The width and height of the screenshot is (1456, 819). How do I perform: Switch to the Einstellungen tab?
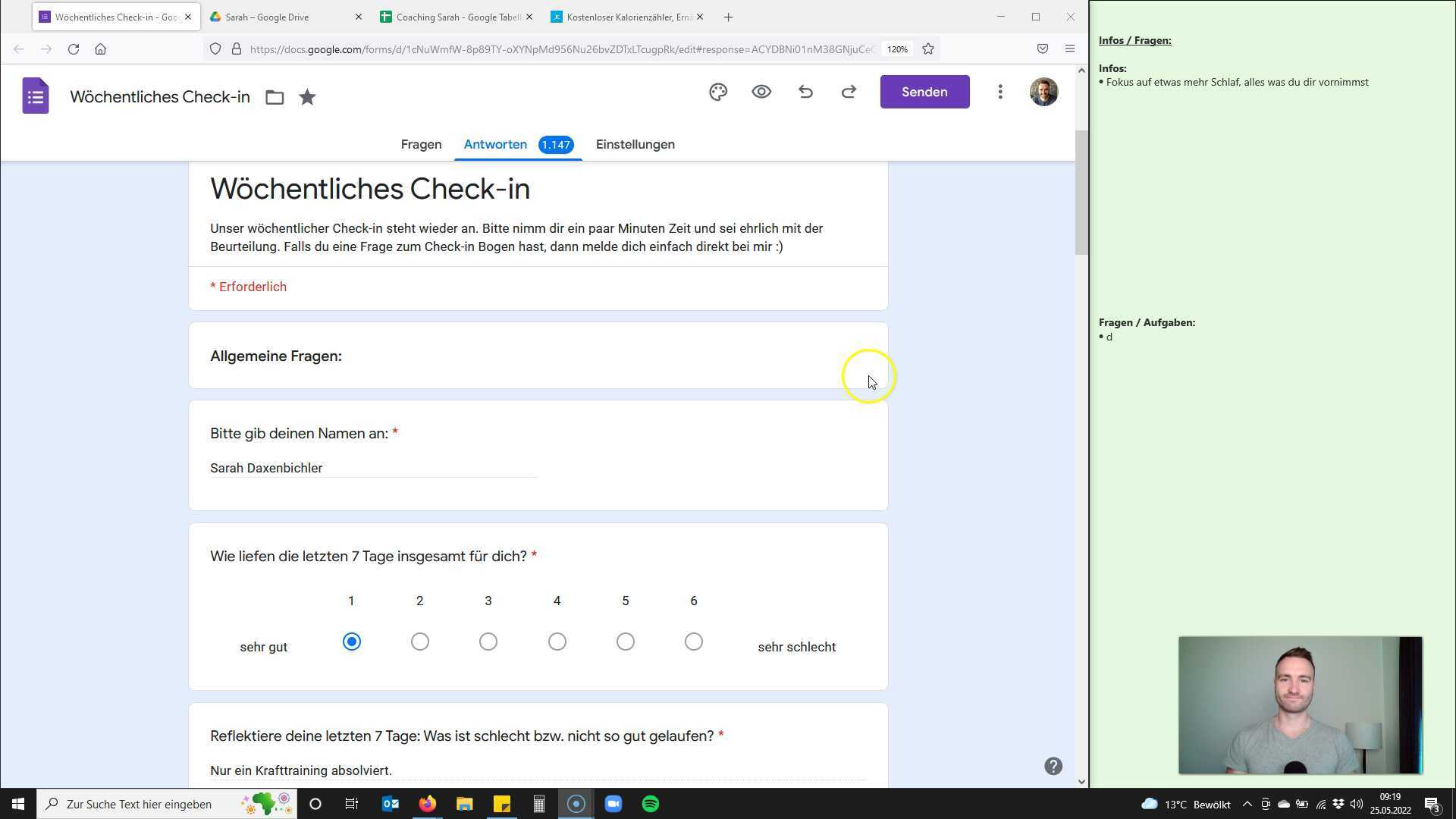635,145
